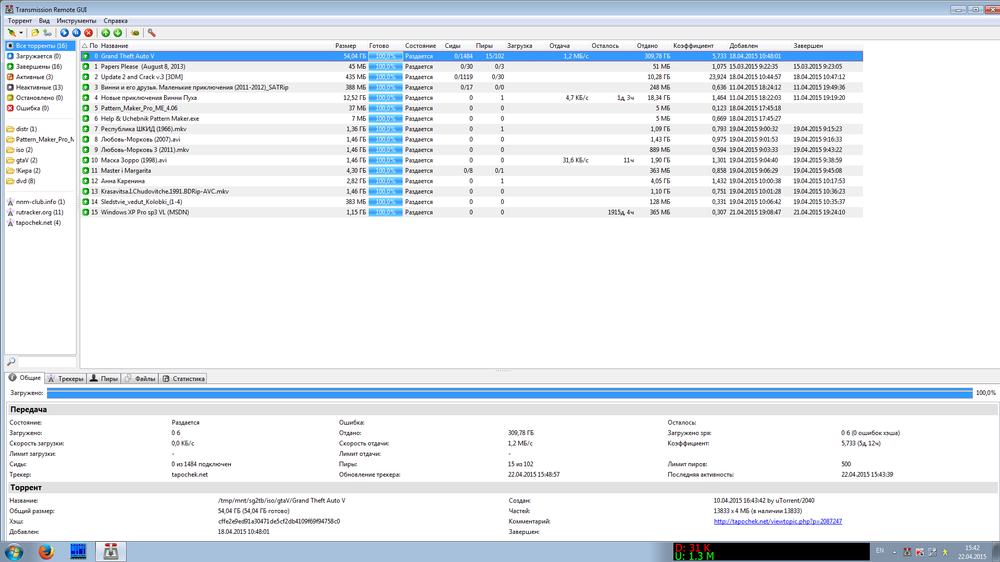This screenshot has width=1000, height=562.
Task: Click the search magnifier icon in the filter box
Action: (11, 362)
